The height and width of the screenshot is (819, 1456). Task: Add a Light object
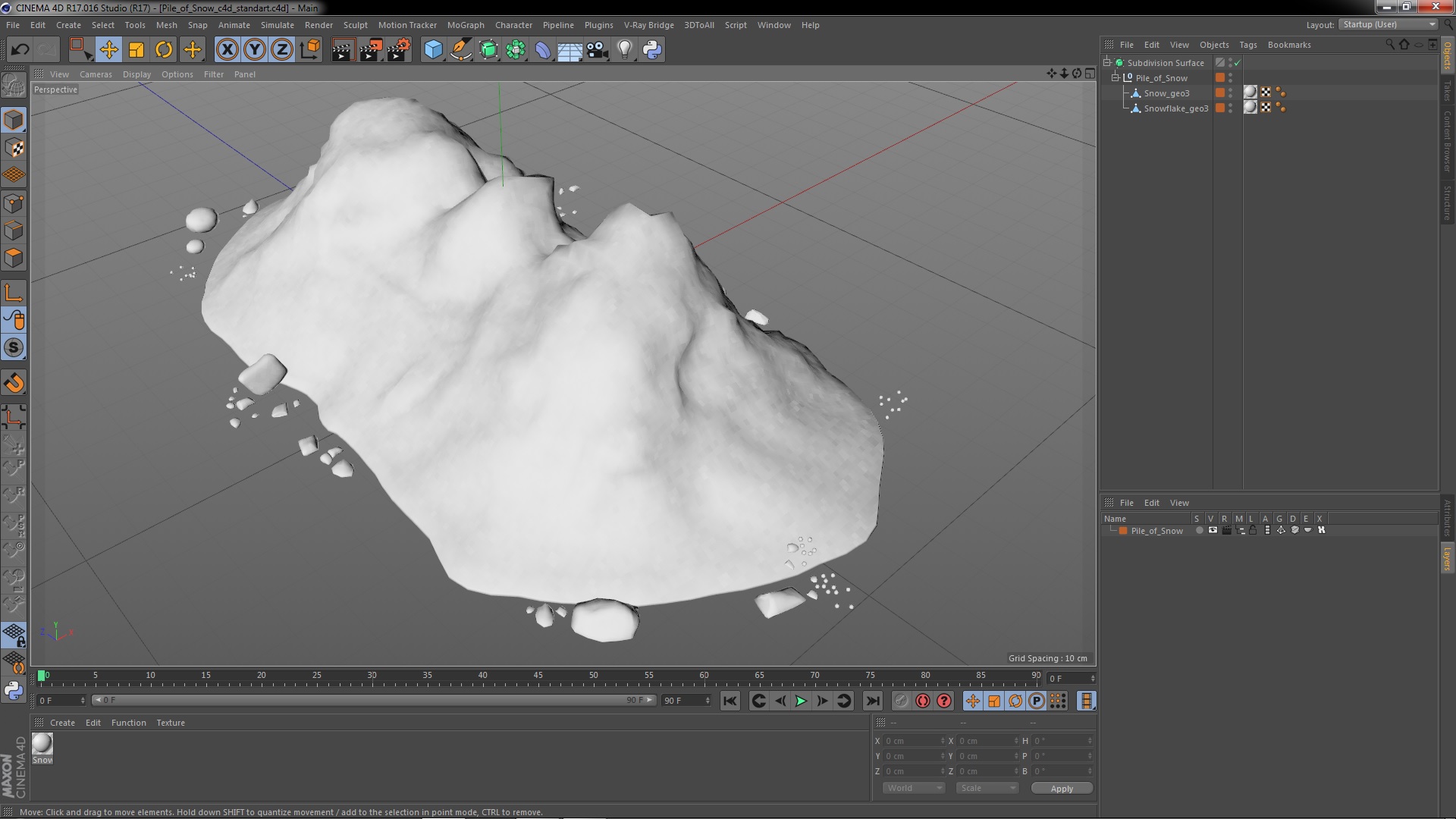pos(625,50)
